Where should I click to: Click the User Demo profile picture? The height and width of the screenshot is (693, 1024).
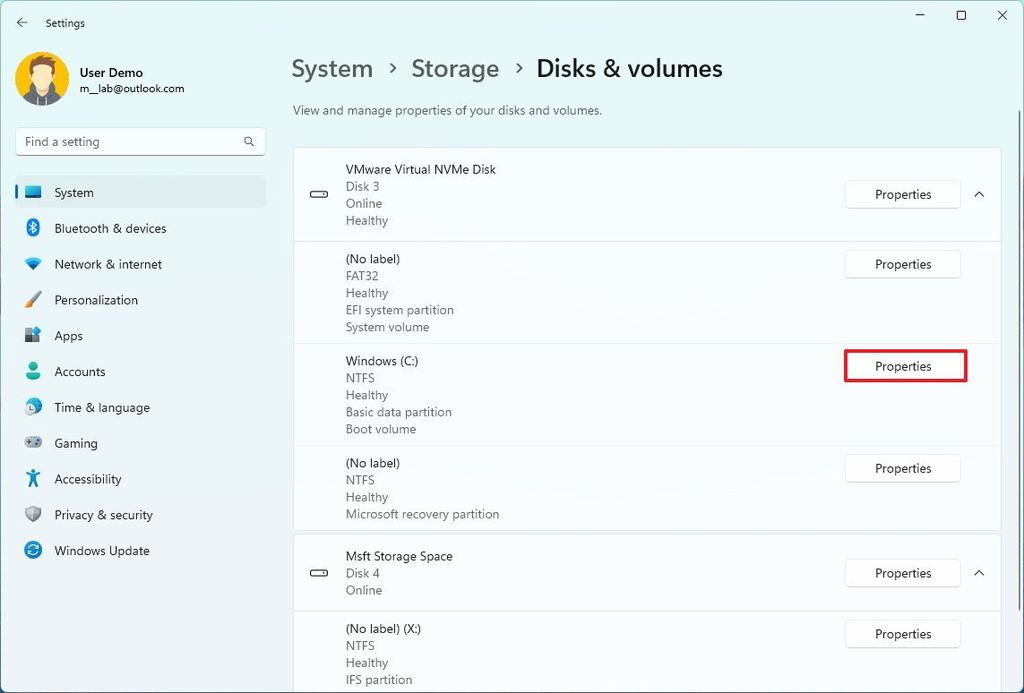41,78
